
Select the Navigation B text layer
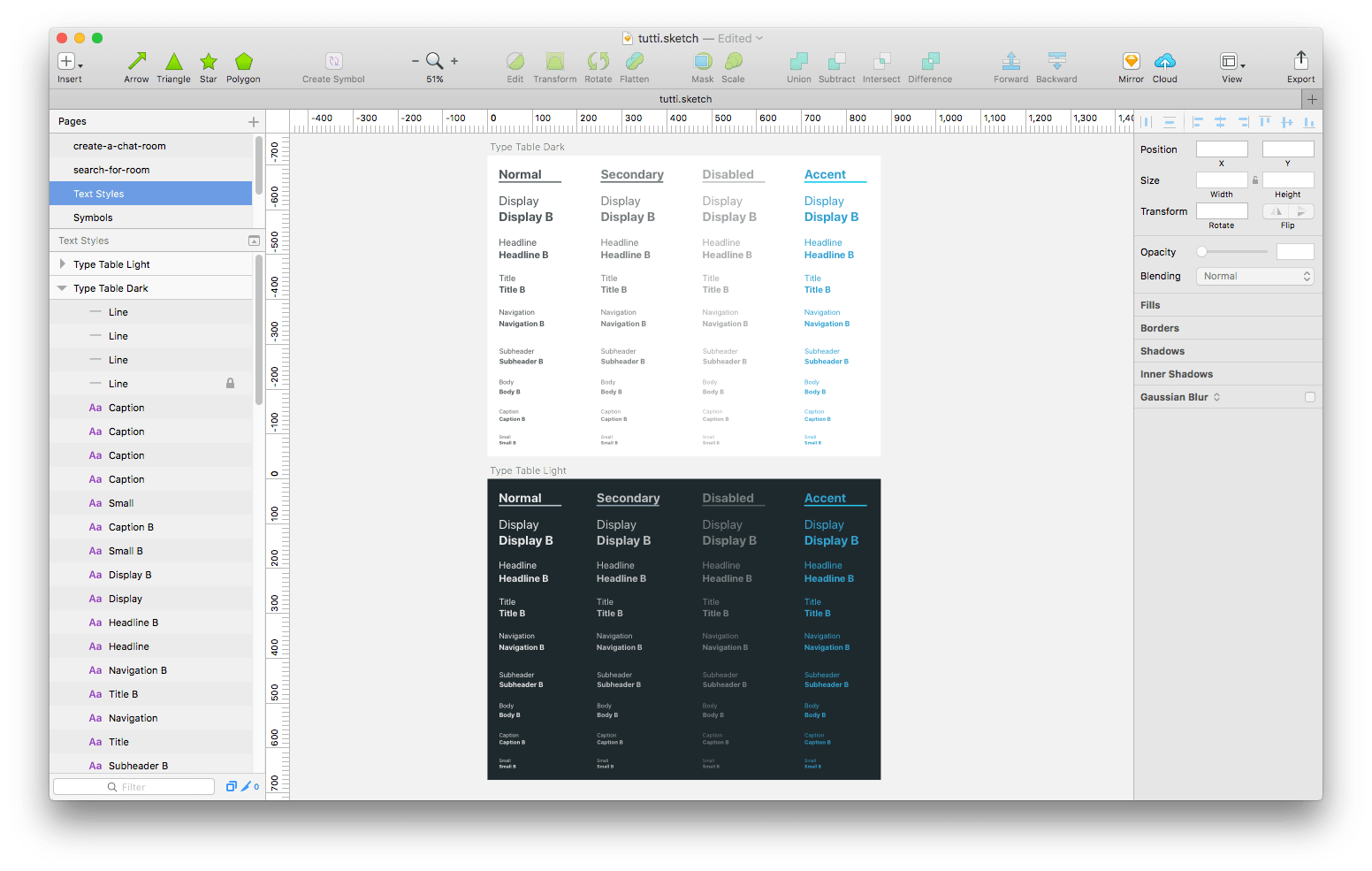(151, 670)
